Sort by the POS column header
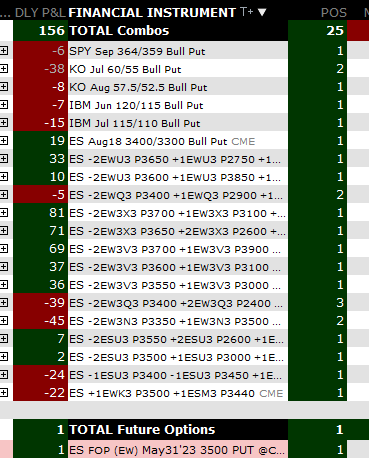The width and height of the screenshot is (369, 469). 333,13
